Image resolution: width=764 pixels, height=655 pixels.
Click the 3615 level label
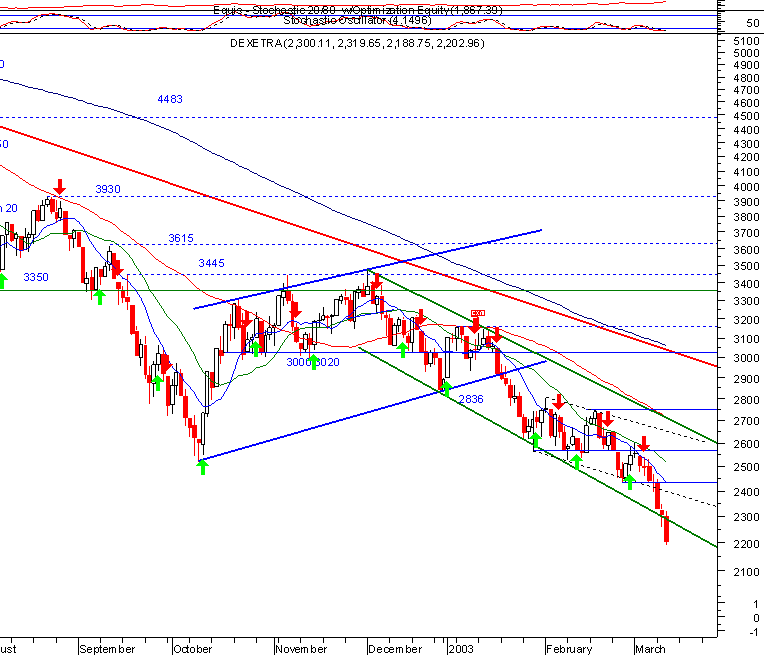(181, 238)
